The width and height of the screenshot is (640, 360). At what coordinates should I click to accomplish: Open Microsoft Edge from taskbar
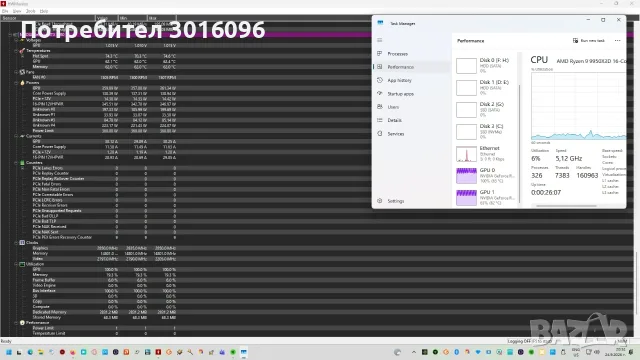click(30, 352)
